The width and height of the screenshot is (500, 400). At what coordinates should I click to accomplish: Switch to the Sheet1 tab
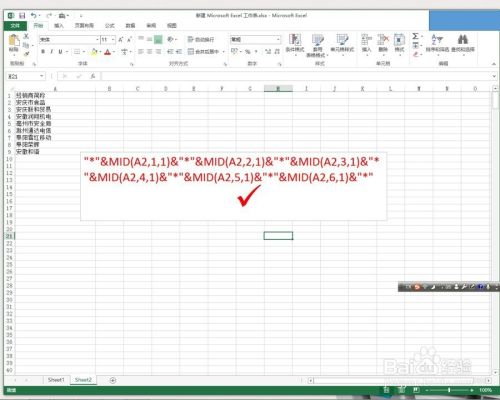tap(56, 380)
